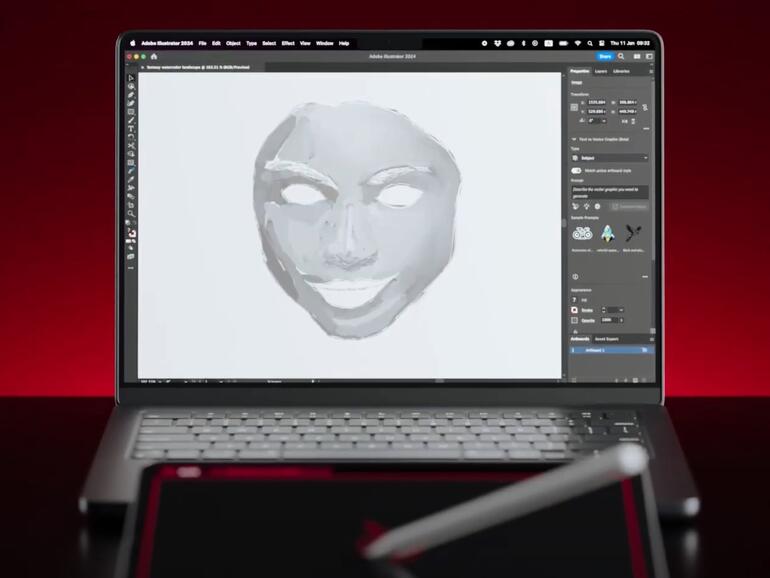The height and width of the screenshot is (578, 770).
Task: Collapse the Text to Vector Graphic section
Action: click(x=574, y=139)
